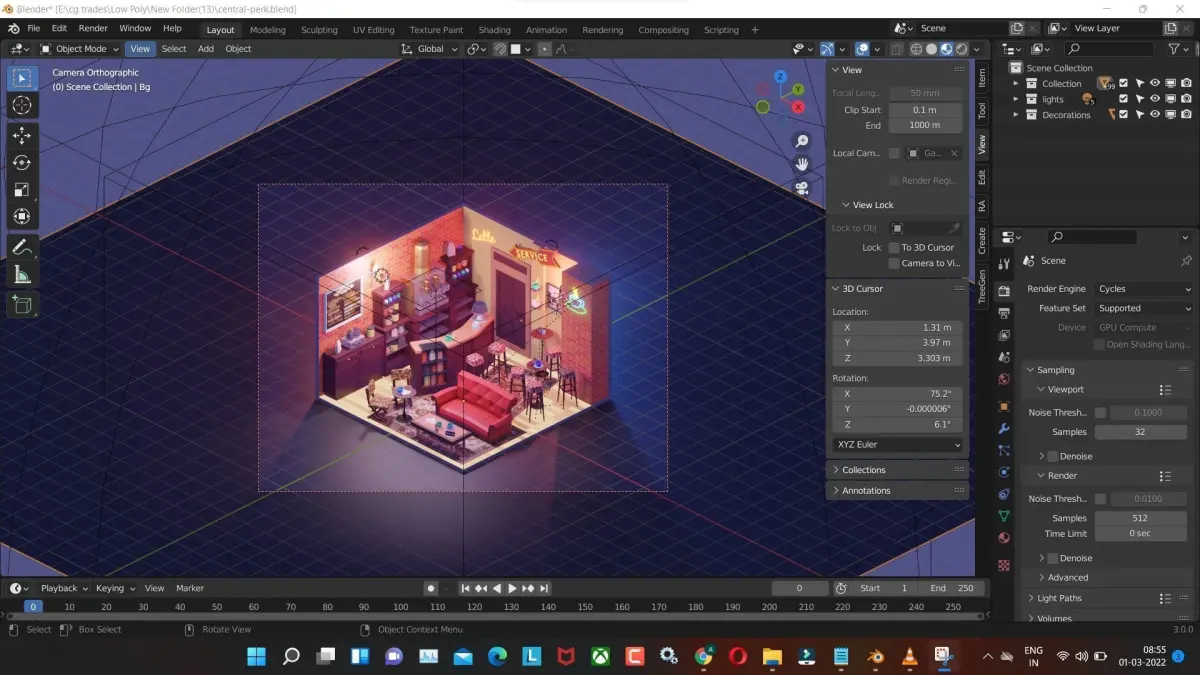Screen dimensions: 1200x675
Task: Jump to timeline start frame
Action: 466,589
